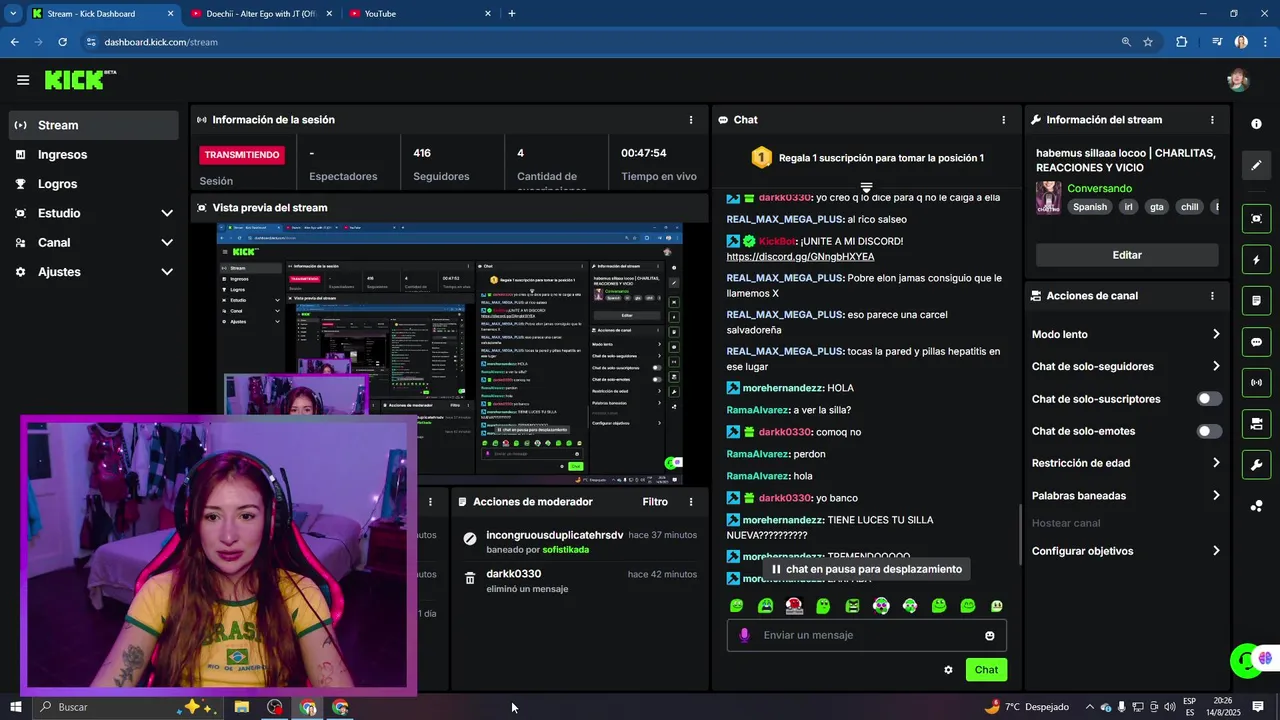Open the info icon in right rail
Image resolution: width=1280 pixels, height=720 pixels.
[x=1256, y=123]
